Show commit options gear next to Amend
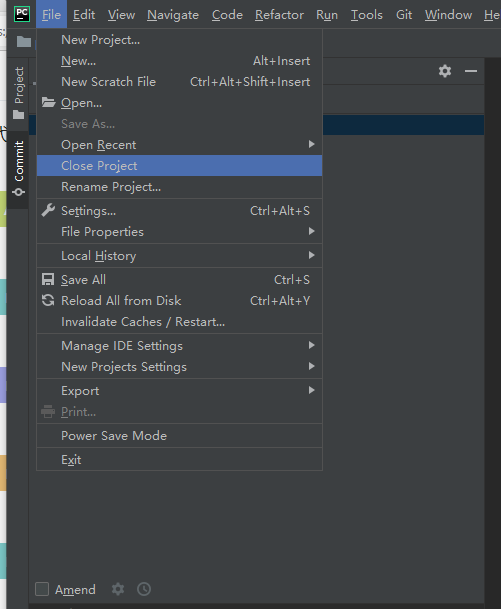The image size is (501, 609). (x=118, y=589)
